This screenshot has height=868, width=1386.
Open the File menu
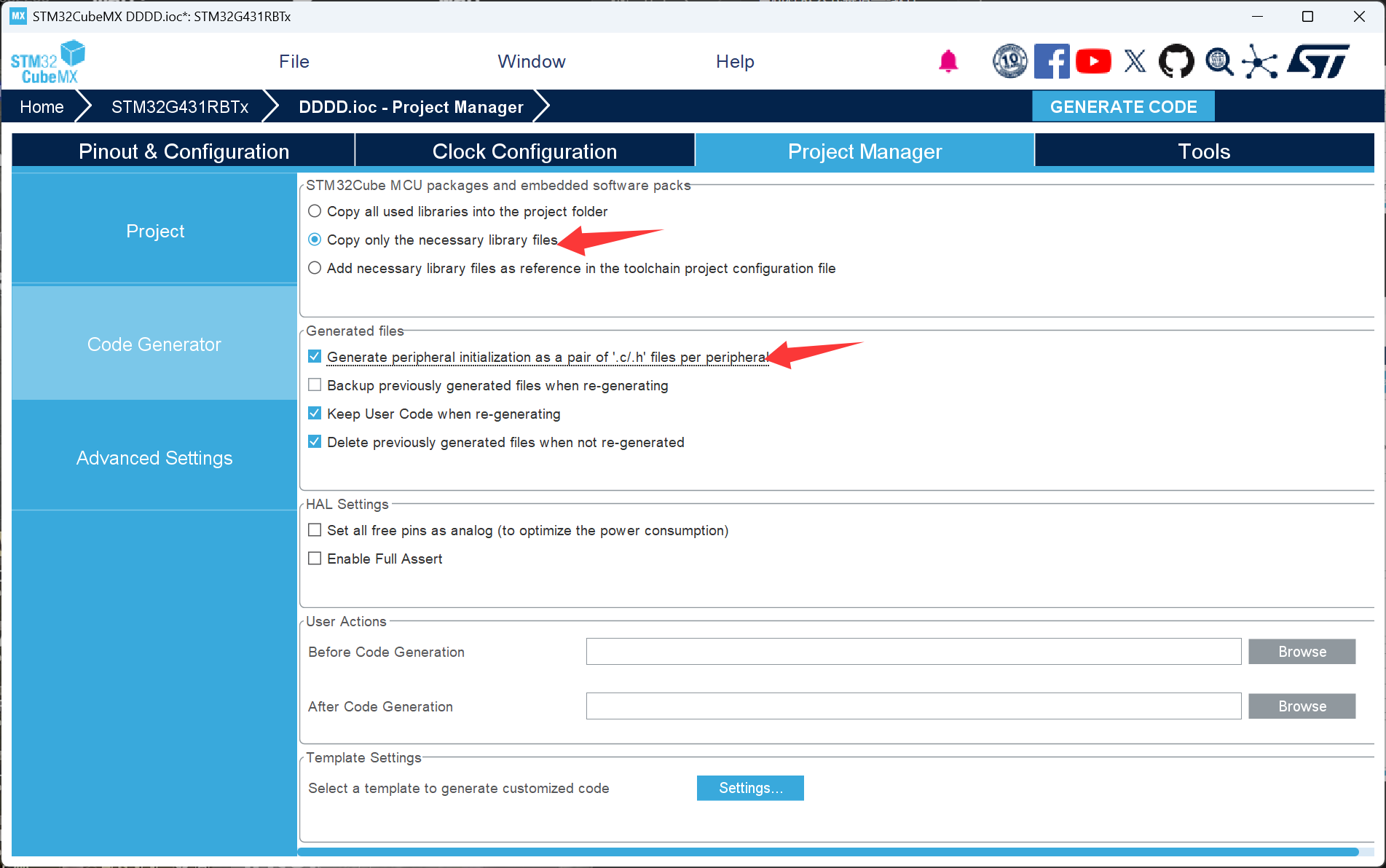click(294, 62)
